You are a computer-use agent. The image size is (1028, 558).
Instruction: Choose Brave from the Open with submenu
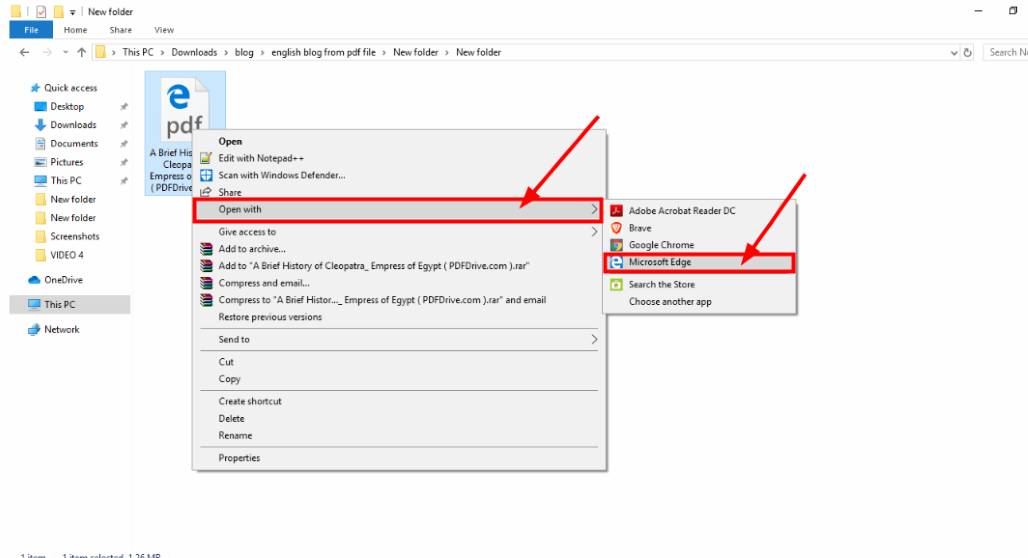point(640,228)
